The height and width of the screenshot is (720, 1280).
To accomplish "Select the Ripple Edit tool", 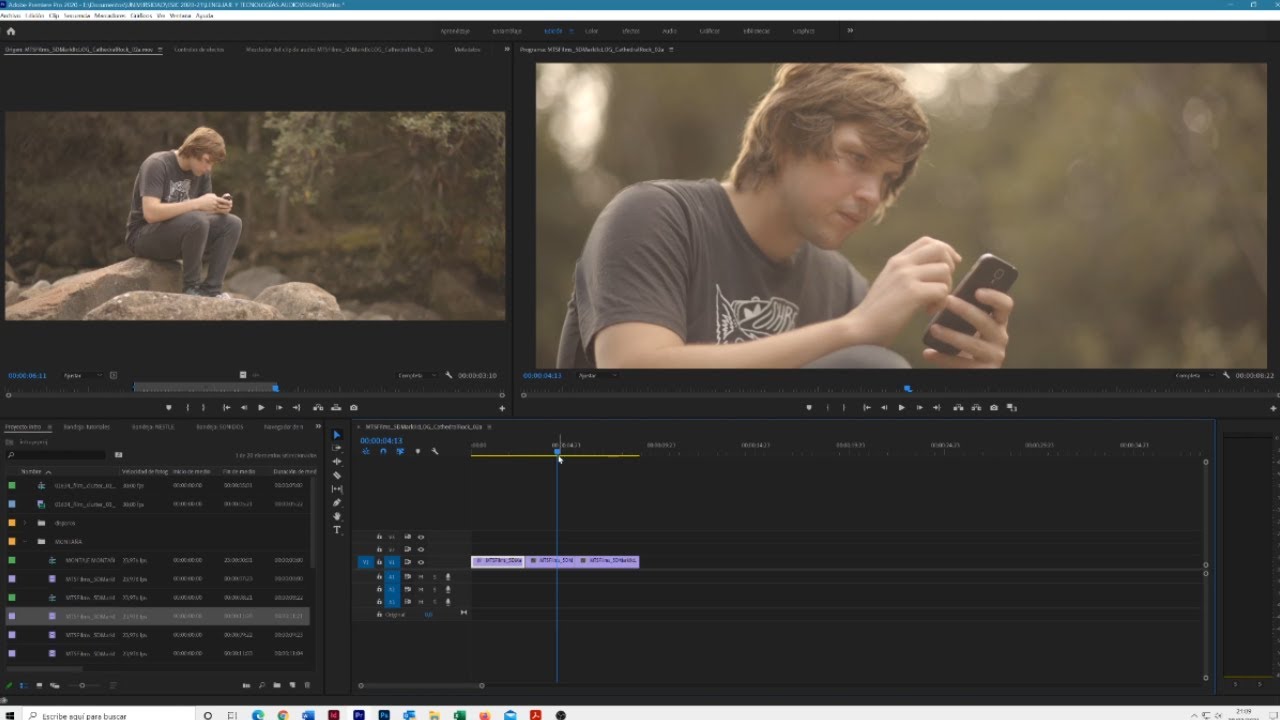I will (336, 462).
